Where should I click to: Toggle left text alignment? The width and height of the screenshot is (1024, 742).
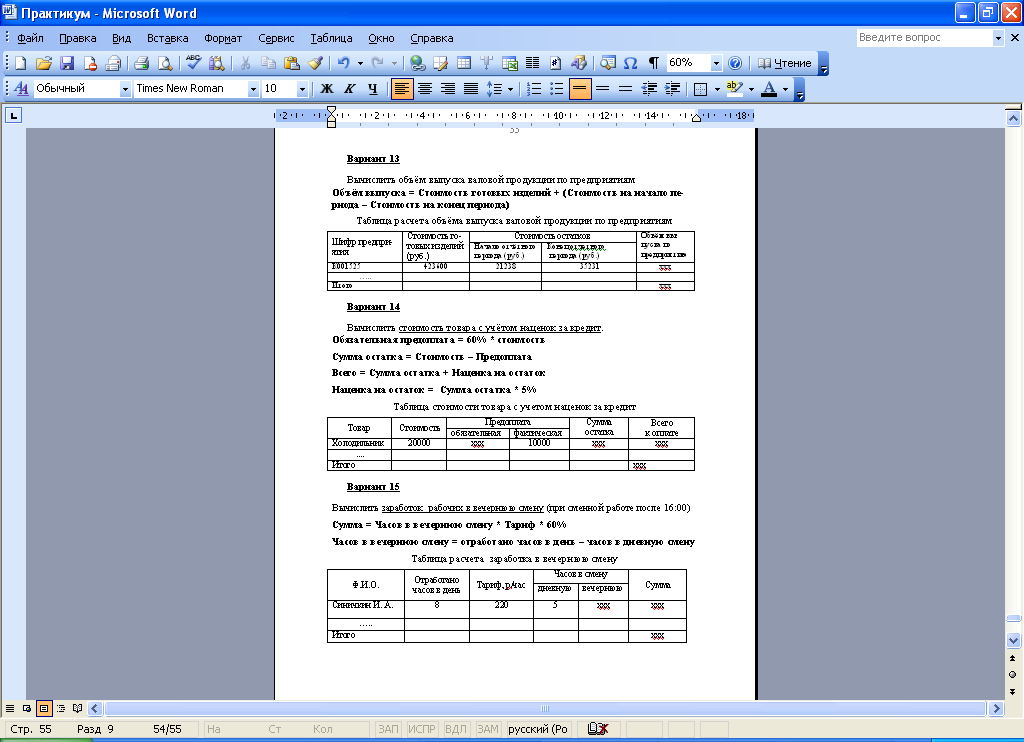[x=402, y=88]
